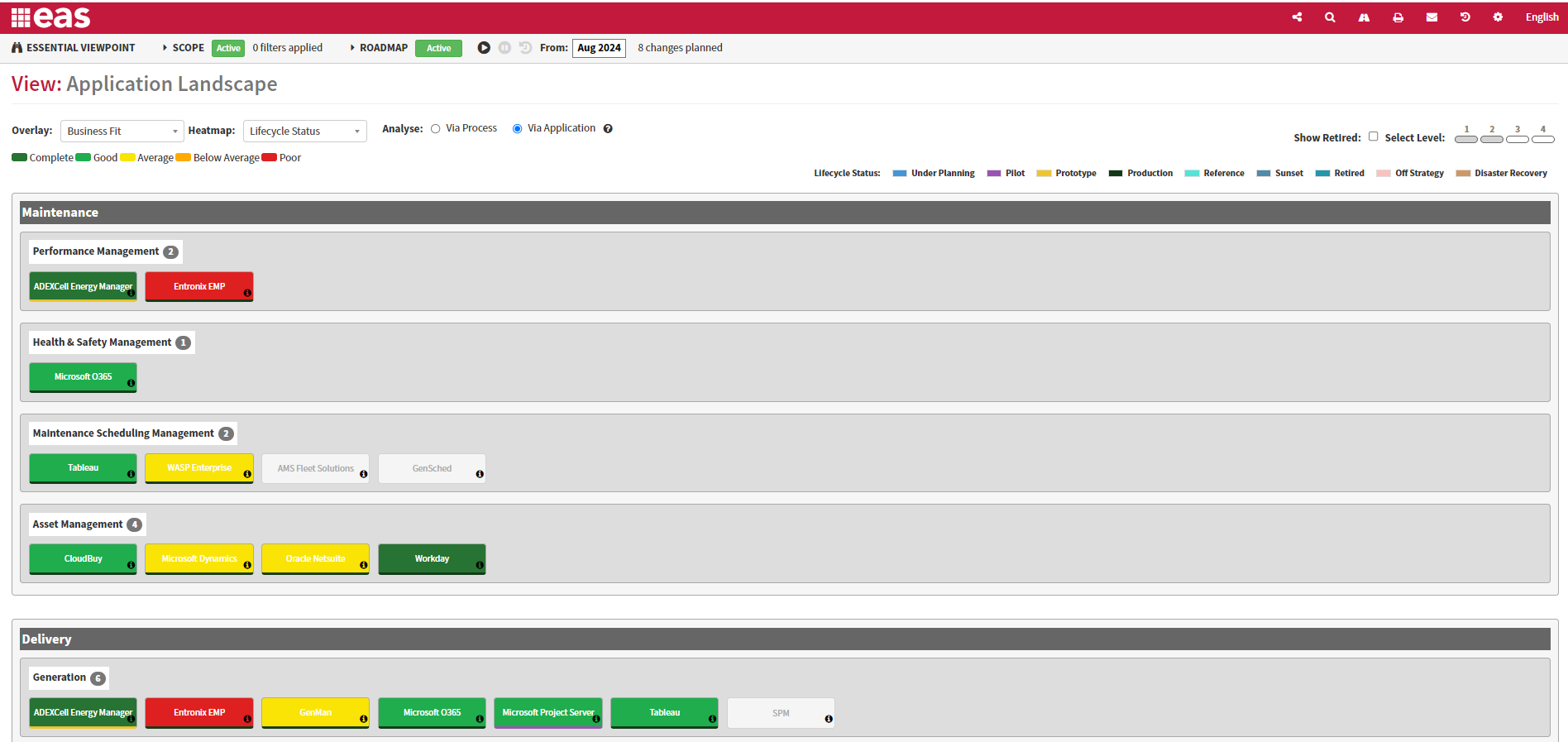This screenshot has width=1568, height=742.
Task: Play the roadmap timeline
Action: (x=484, y=48)
